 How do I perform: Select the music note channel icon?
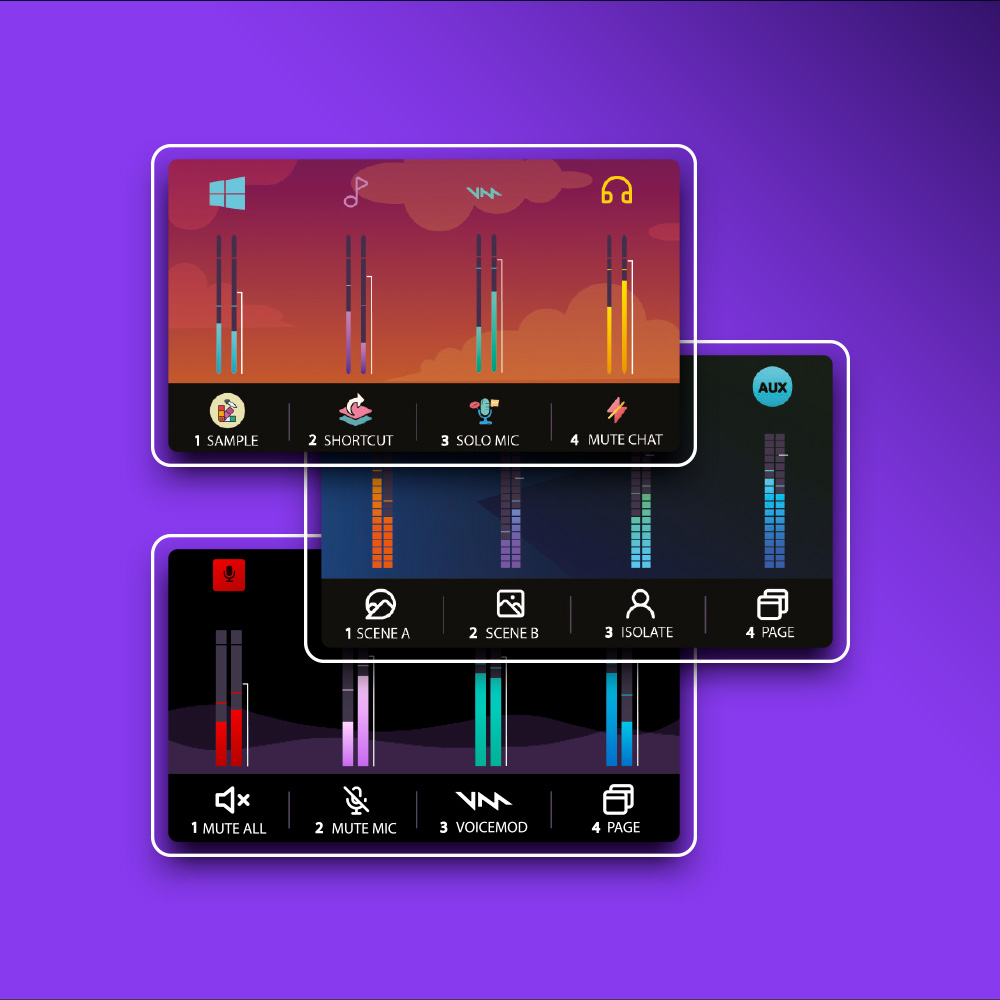click(355, 192)
